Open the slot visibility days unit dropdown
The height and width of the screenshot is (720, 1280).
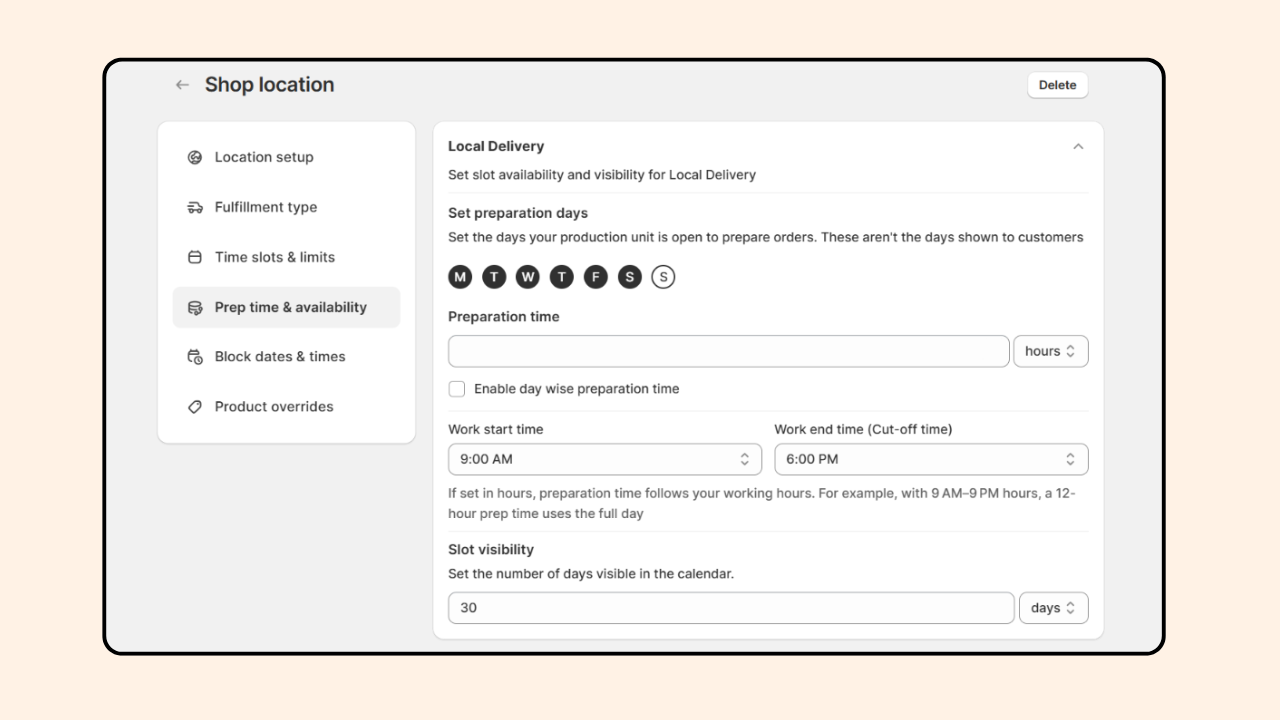point(1054,608)
